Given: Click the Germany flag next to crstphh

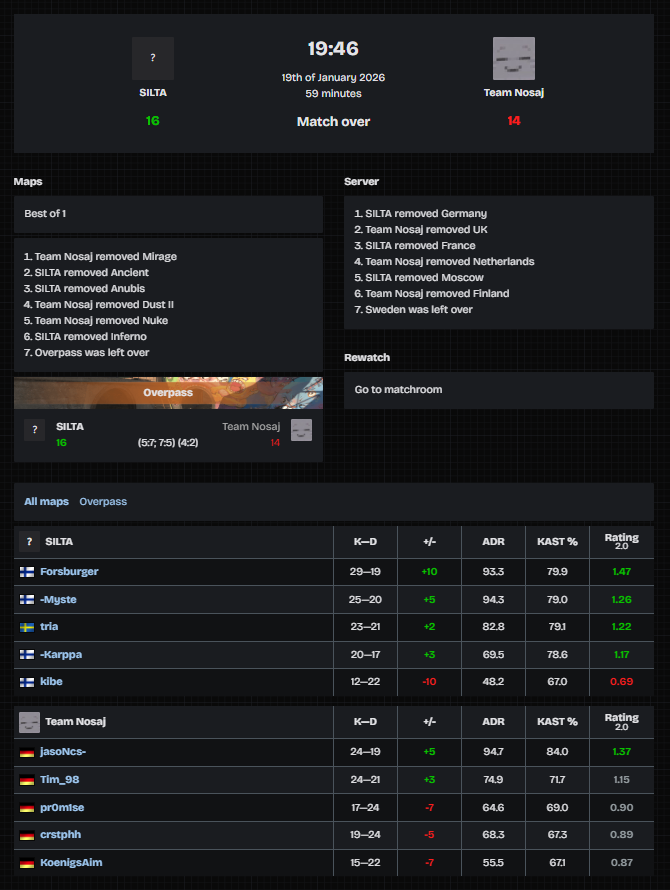Looking at the screenshot, I should pos(27,836).
